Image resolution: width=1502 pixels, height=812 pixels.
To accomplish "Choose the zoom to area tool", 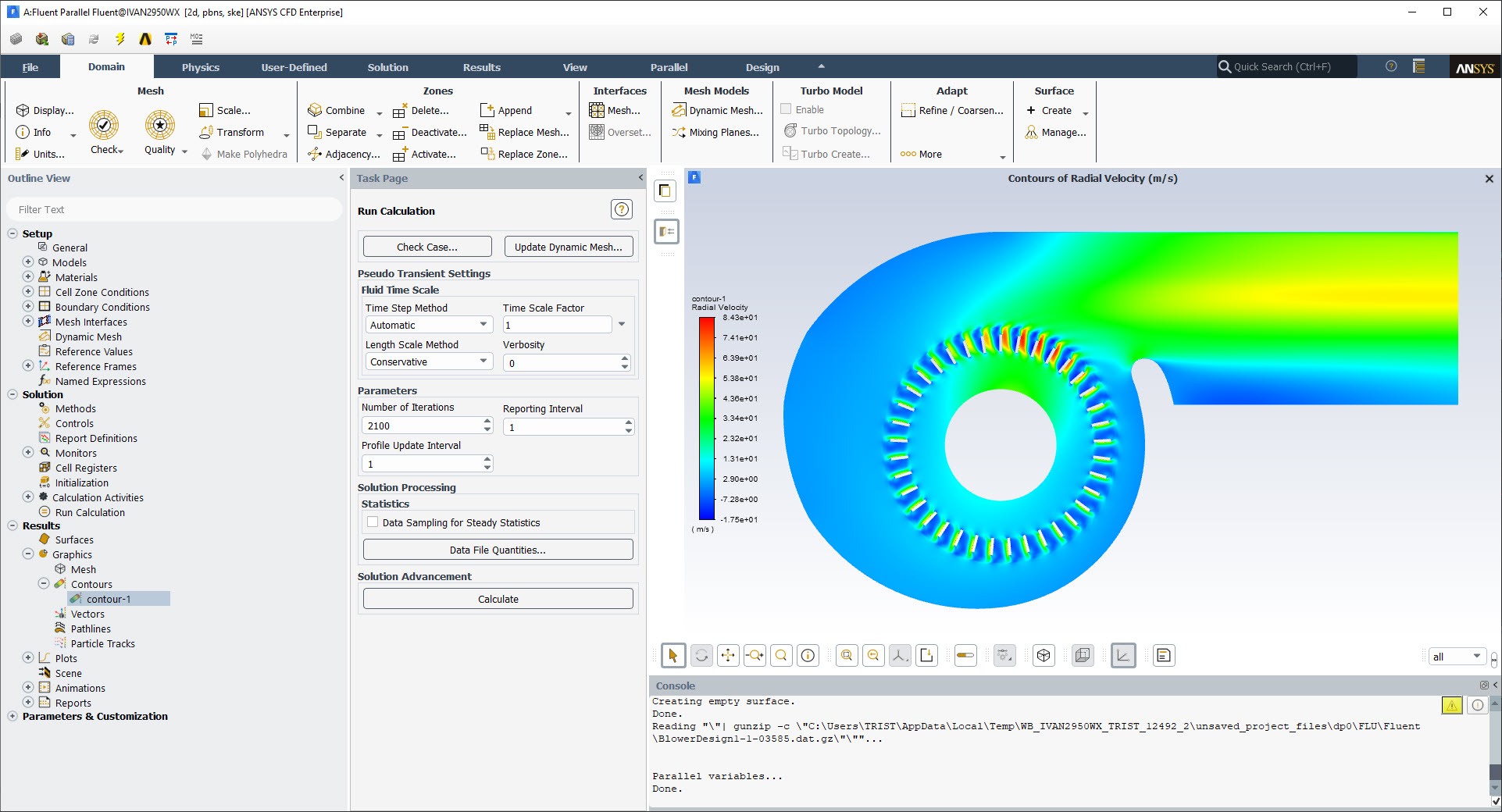I will pos(781,656).
